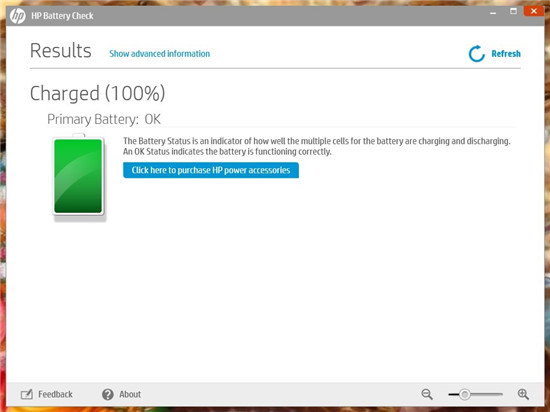This screenshot has width=550, height=412.
Task: Click the Charged (100%) heading
Action: [x=98, y=93]
